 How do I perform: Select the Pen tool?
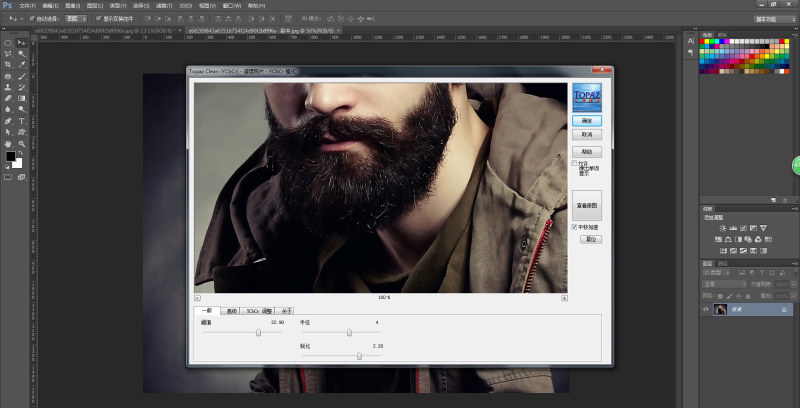[x=8, y=121]
